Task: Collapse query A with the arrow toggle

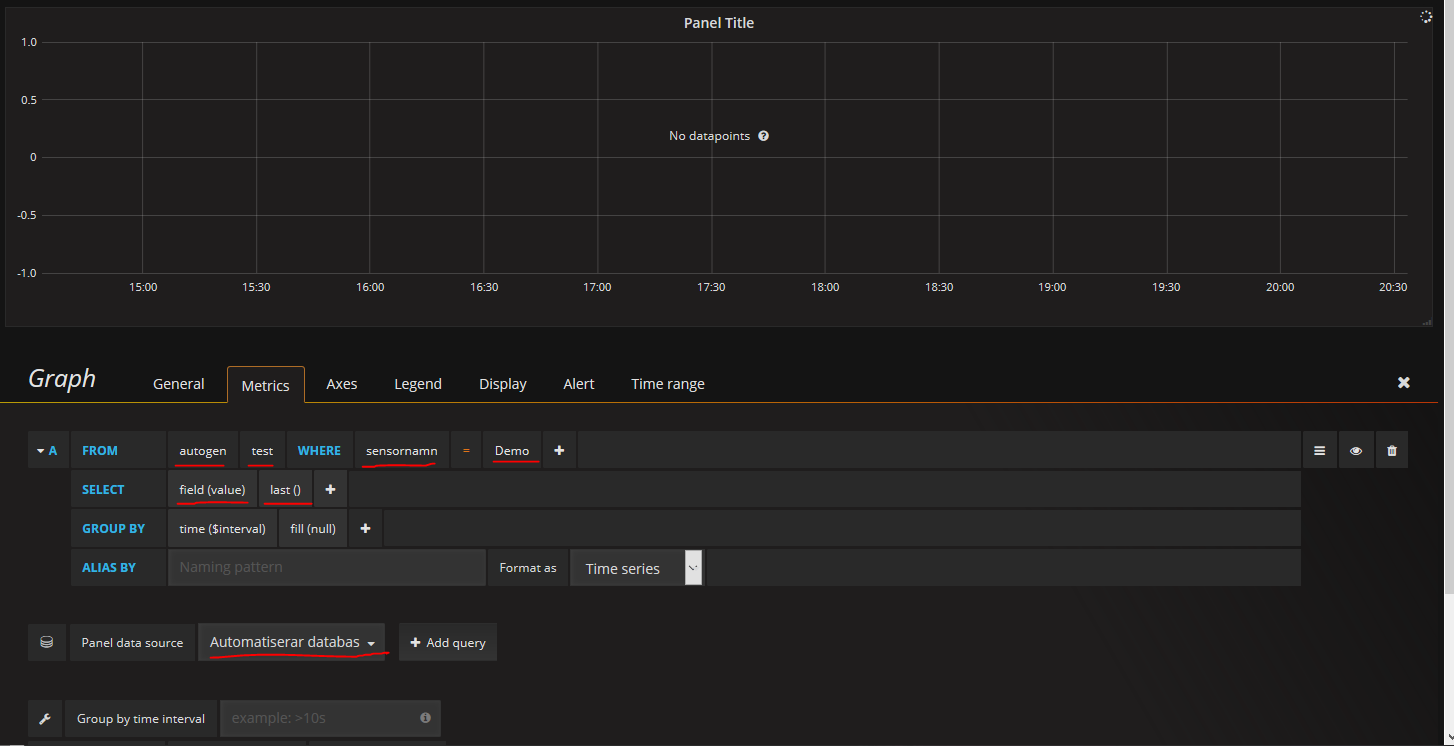Action: point(41,451)
